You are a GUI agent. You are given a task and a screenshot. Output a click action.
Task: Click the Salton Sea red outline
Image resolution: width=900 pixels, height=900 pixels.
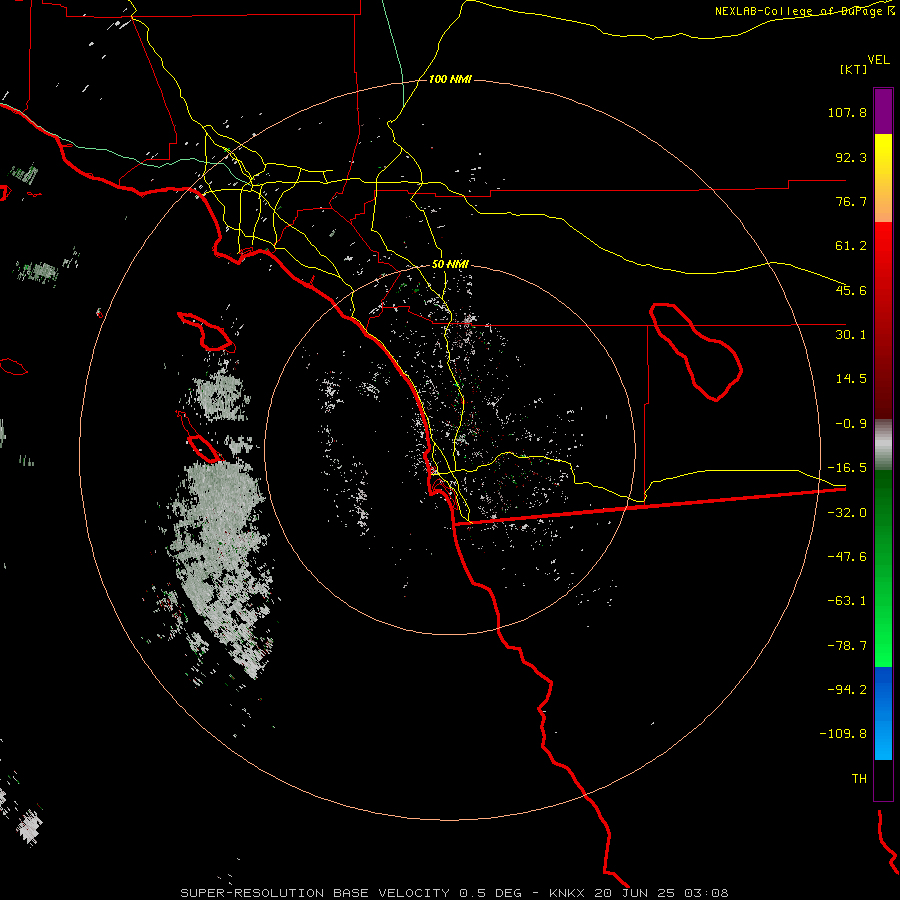(696, 351)
